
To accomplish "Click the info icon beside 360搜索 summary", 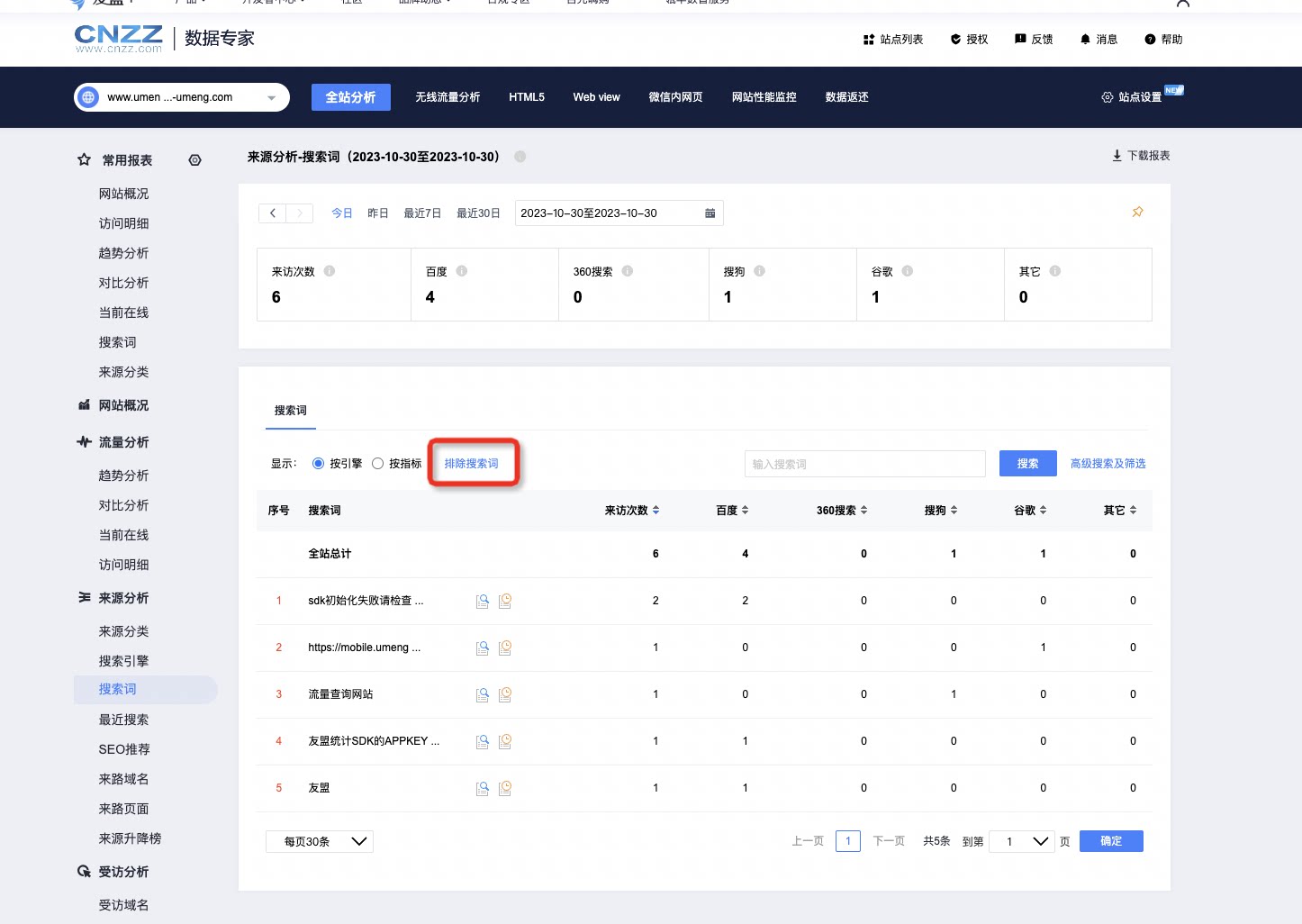I will tap(628, 271).
